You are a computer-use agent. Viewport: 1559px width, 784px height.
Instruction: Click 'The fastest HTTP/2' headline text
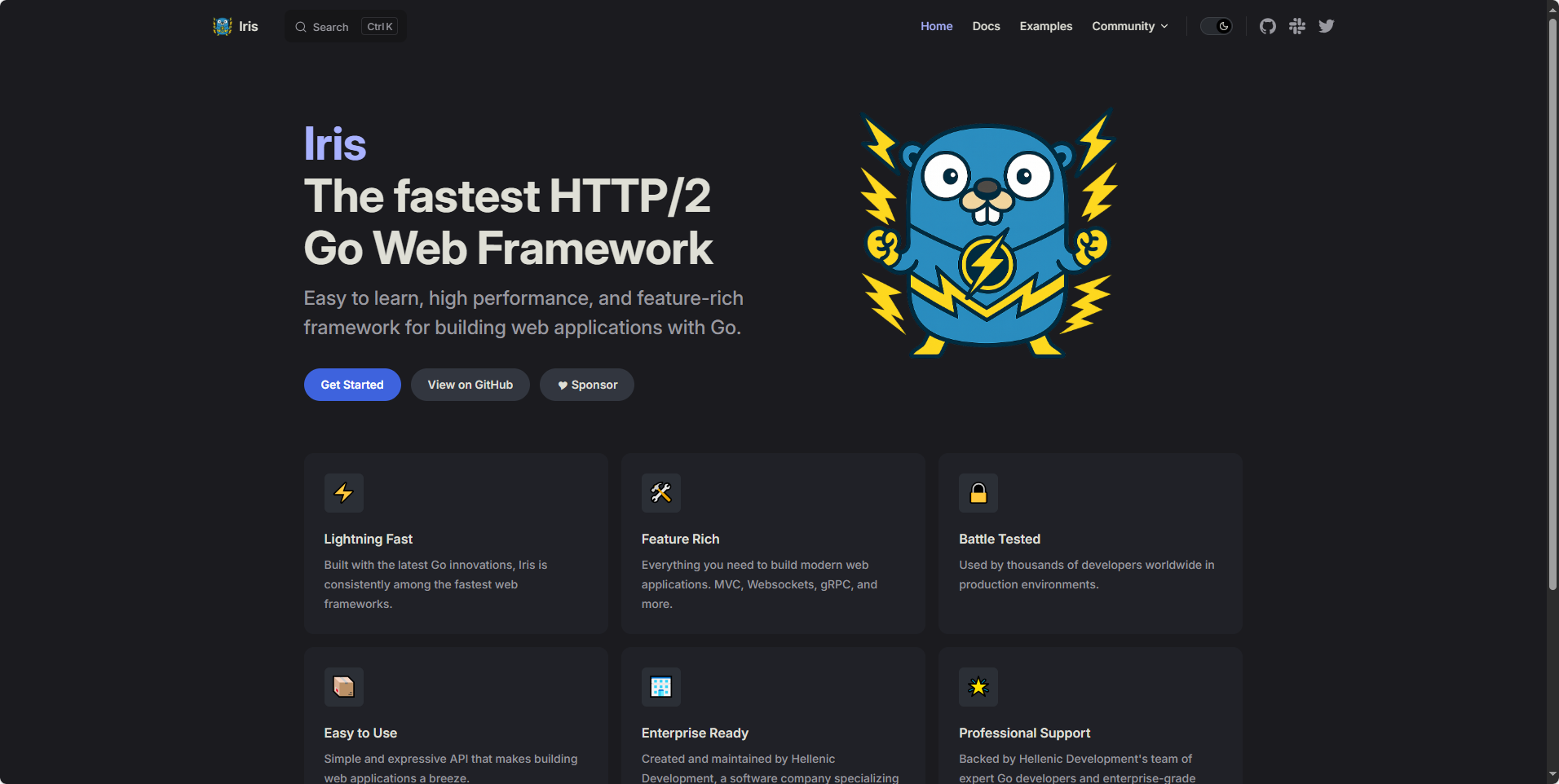tap(507, 196)
